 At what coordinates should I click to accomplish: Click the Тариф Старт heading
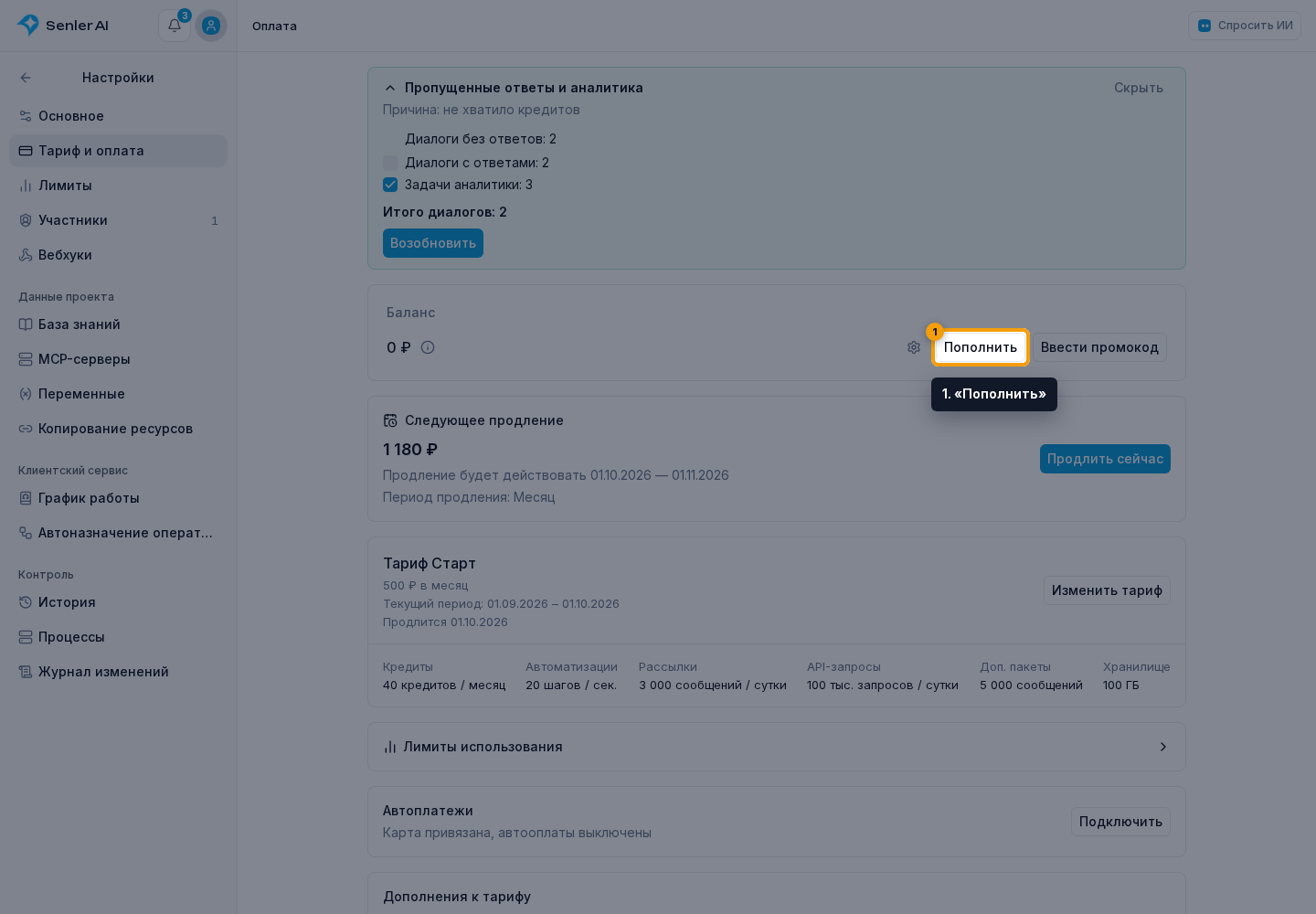pos(430,563)
